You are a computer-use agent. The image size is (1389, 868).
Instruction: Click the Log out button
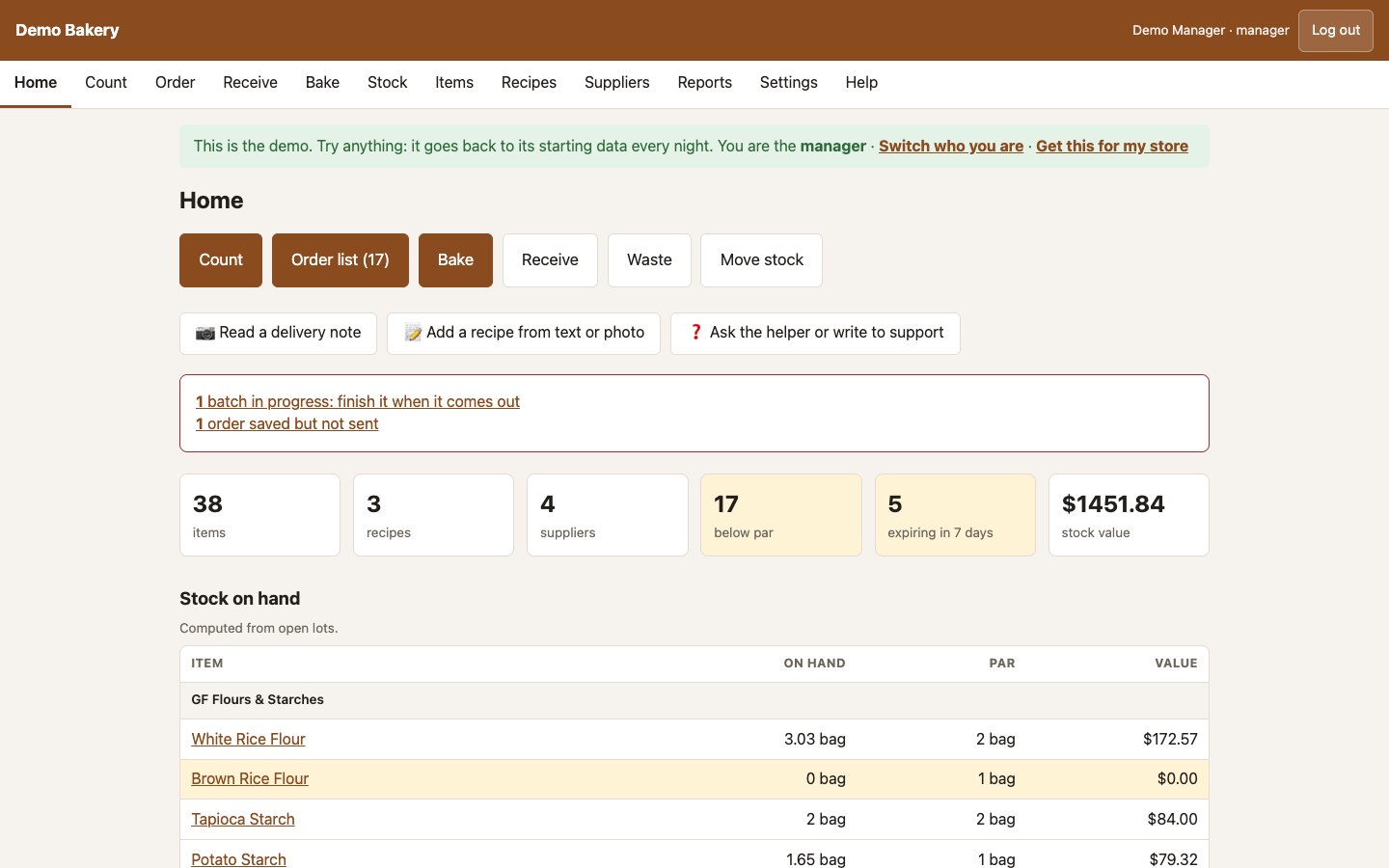(1335, 31)
